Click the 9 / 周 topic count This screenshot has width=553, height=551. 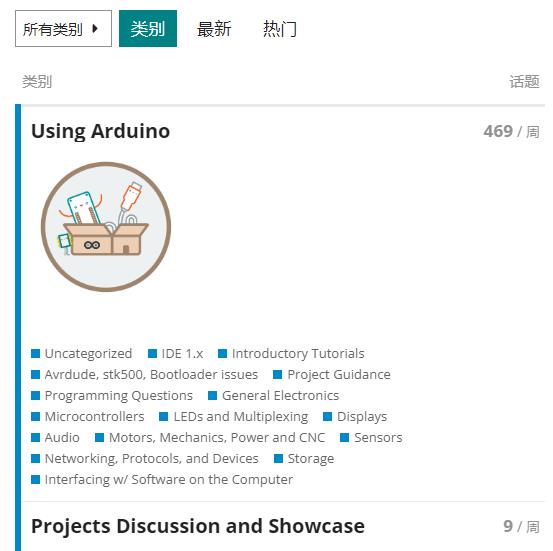click(521, 527)
